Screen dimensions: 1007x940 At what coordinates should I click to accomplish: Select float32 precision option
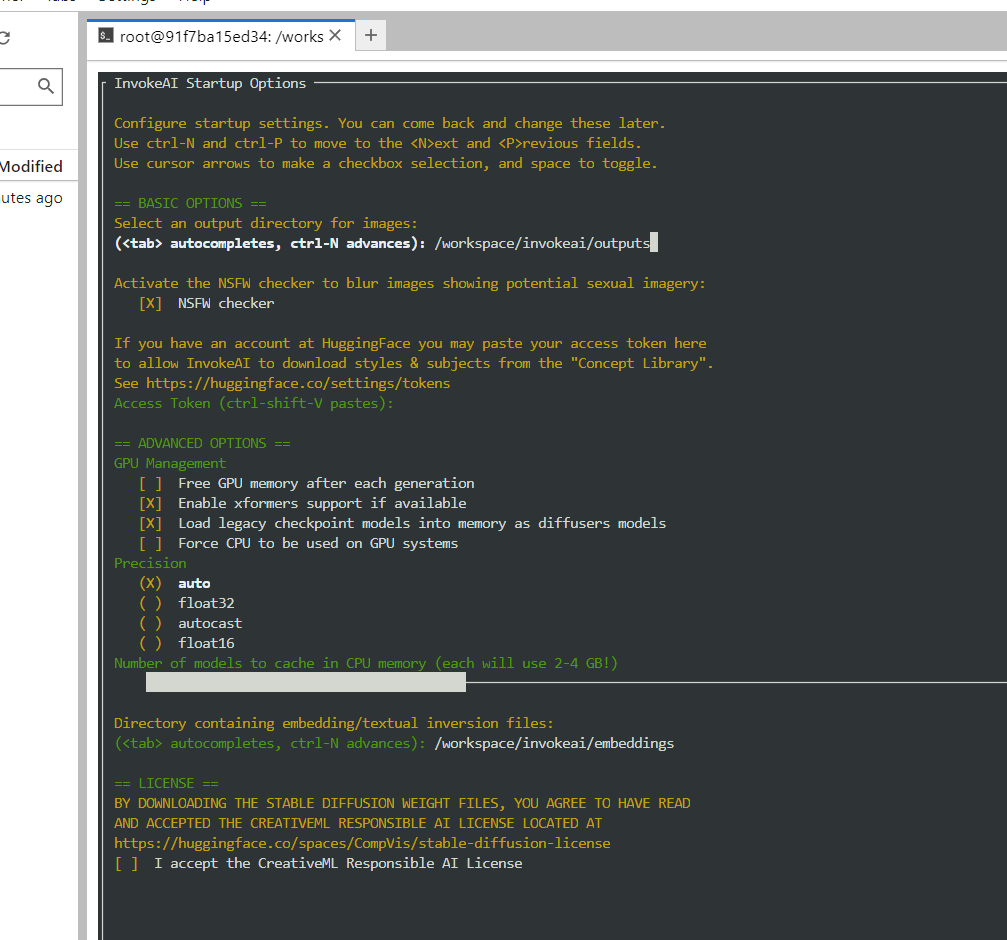click(150, 603)
